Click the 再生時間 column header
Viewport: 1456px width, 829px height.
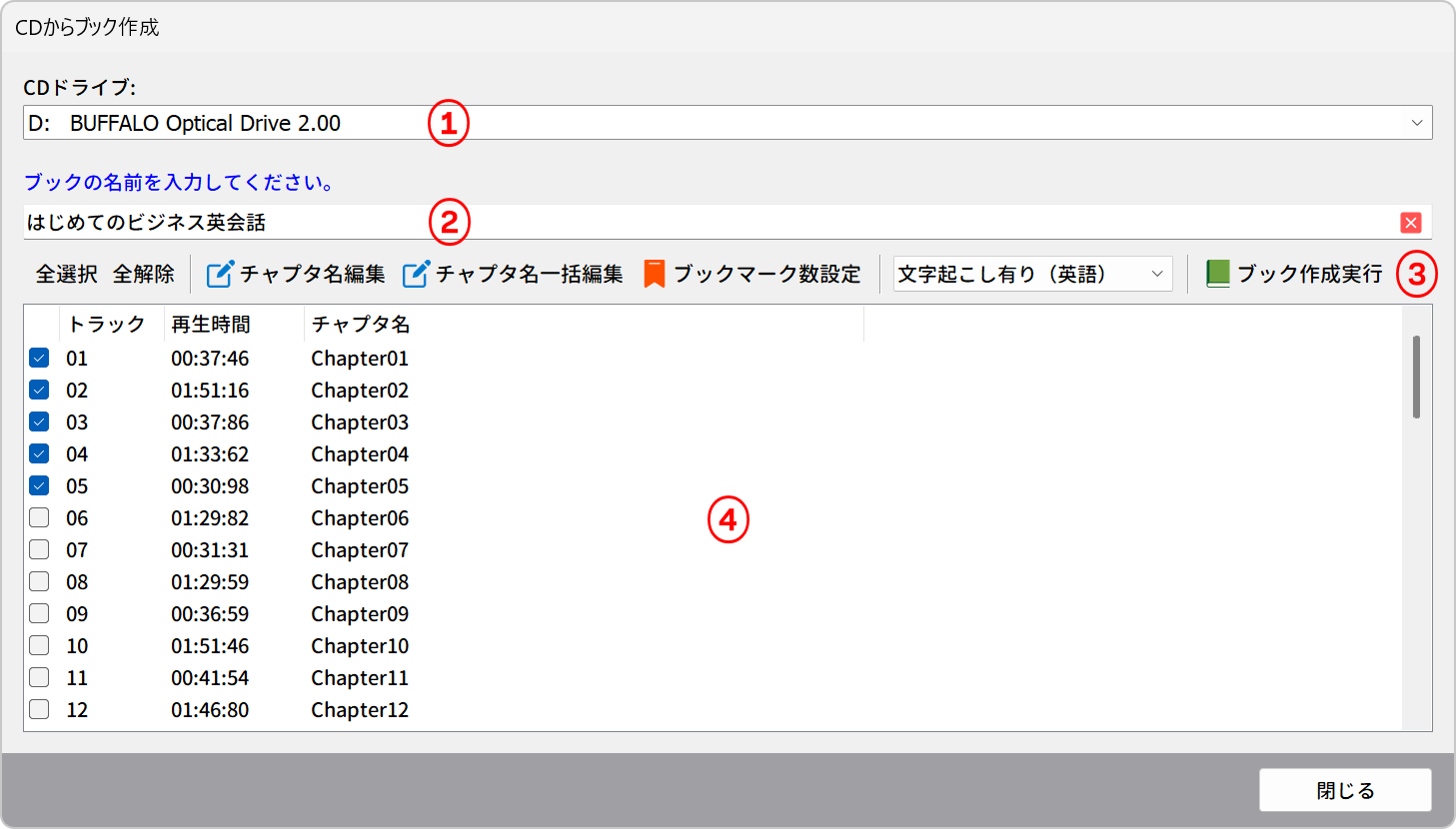click(x=211, y=325)
